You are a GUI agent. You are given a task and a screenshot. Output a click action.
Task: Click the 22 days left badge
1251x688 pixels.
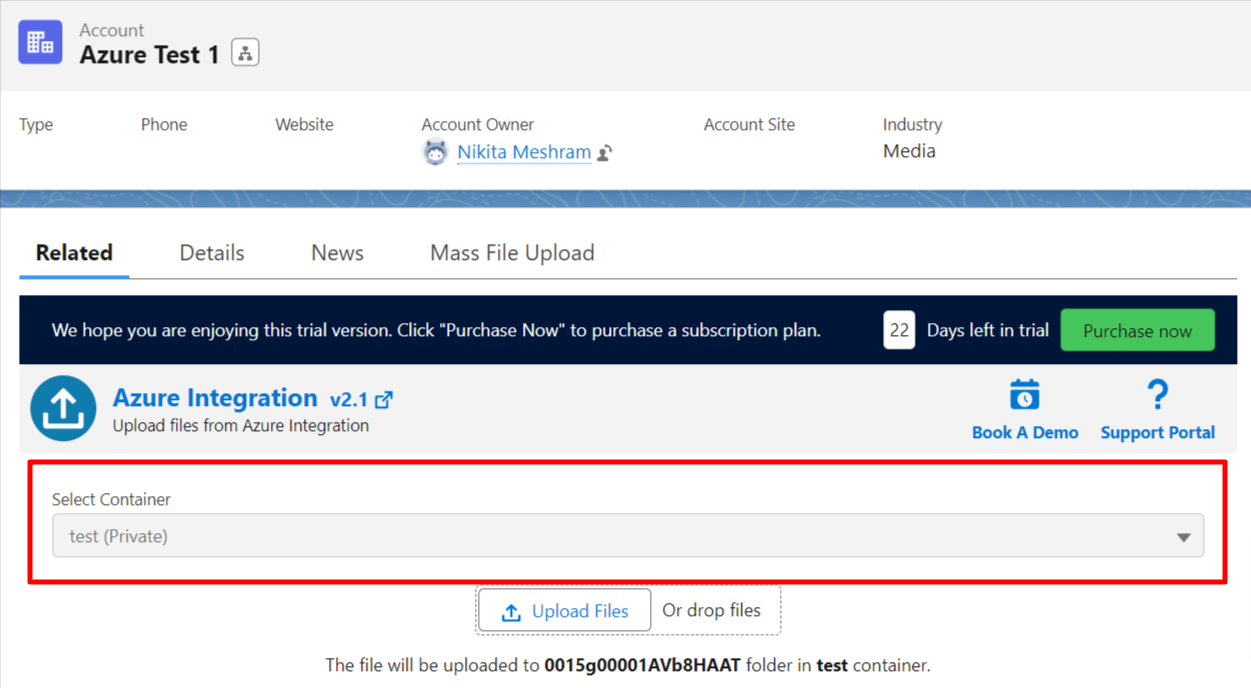click(x=899, y=330)
